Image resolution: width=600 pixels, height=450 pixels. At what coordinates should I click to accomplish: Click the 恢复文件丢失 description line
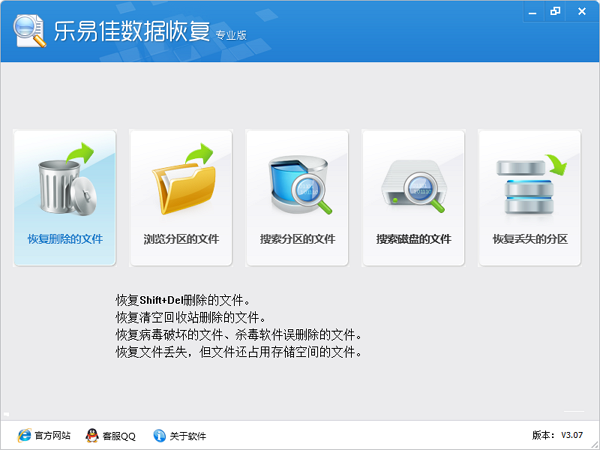239,352
